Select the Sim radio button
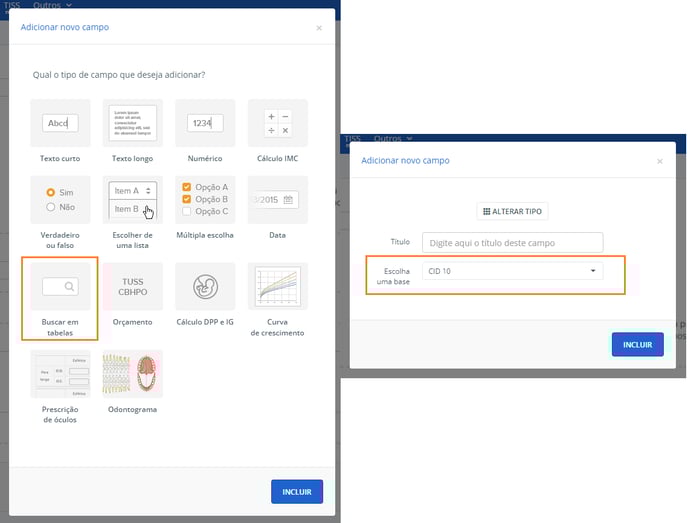688x523 pixels. coord(50,192)
